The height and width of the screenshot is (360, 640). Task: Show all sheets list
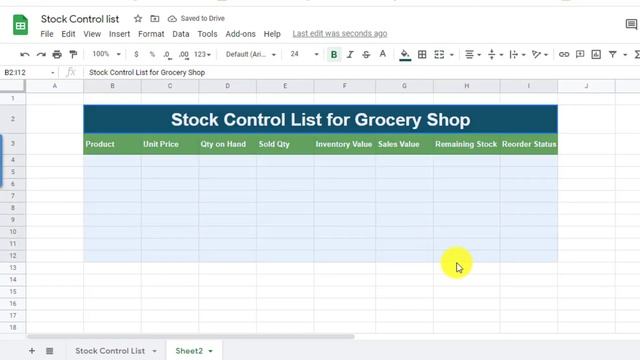click(x=49, y=351)
